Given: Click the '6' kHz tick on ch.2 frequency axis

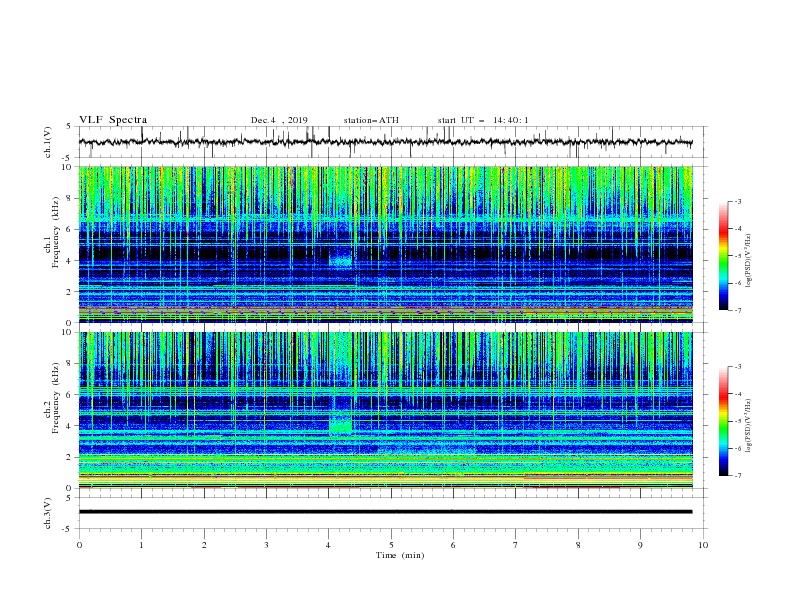Looking at the screenshot, I should click(x=70, y=394).
